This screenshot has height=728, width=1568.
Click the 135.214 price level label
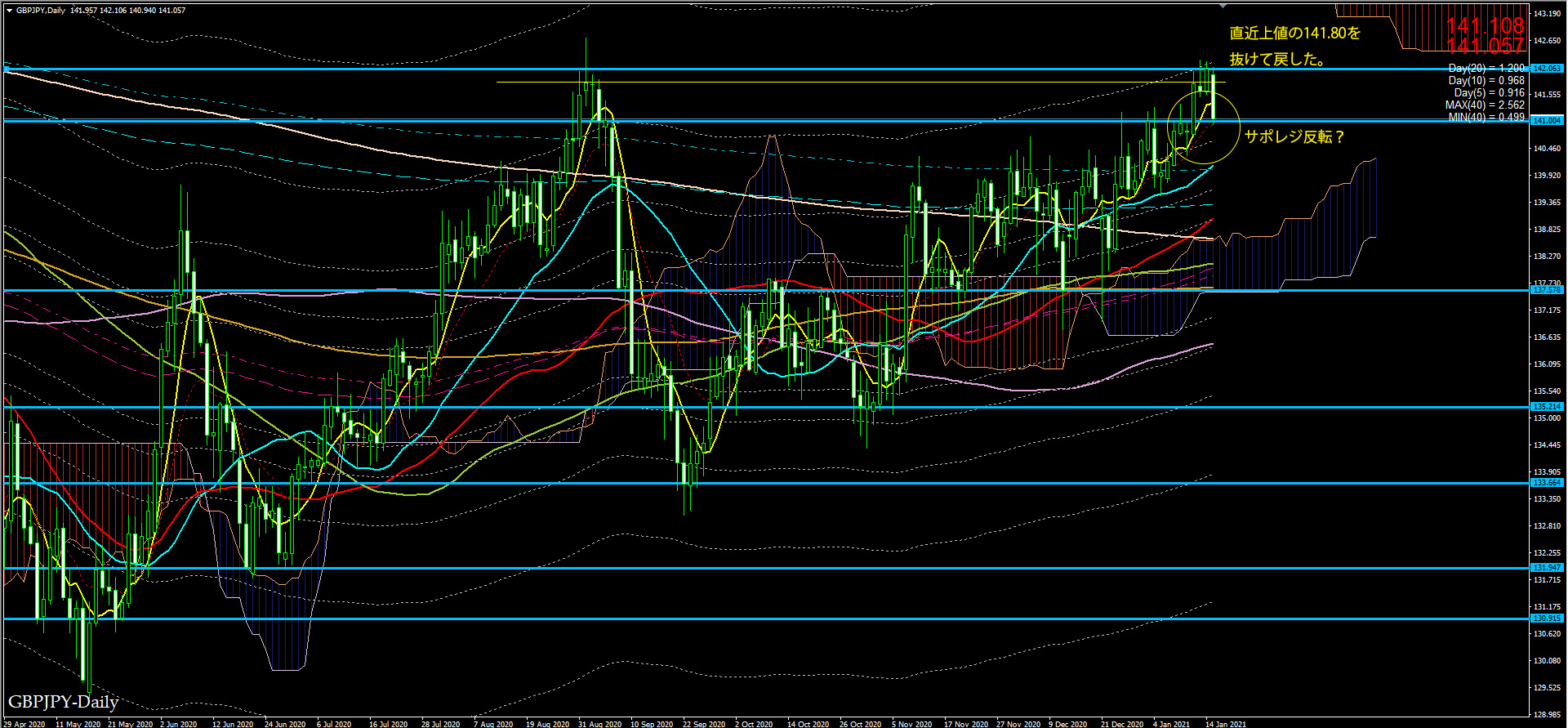[x=1547, y=406]
